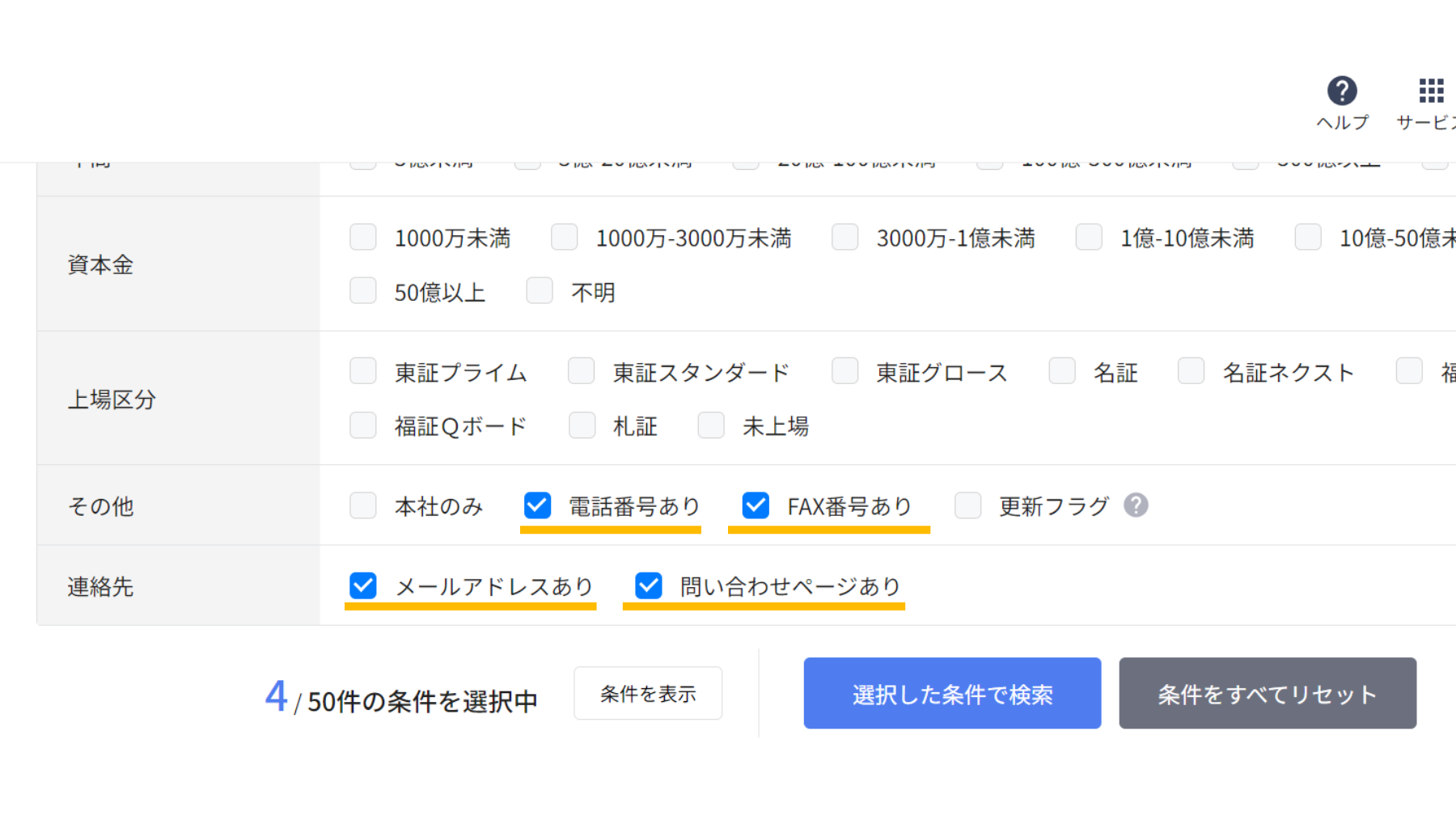Image resolution: width=1456 pixels, height=820 pixels.
Task: Click the 上場区分 row label
Action: point(112,399)
